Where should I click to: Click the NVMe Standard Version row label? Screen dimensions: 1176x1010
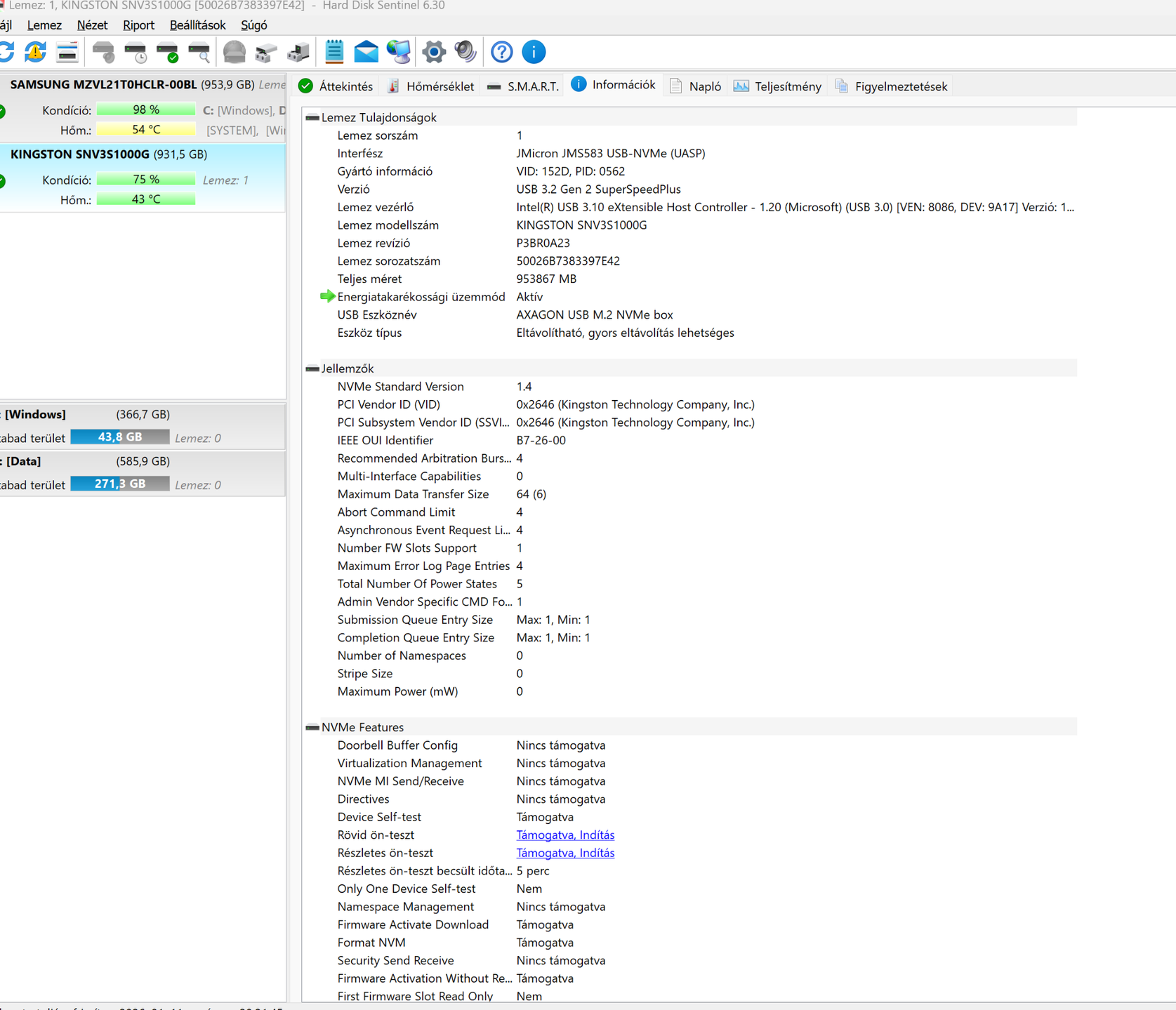[x=400, y=387]
